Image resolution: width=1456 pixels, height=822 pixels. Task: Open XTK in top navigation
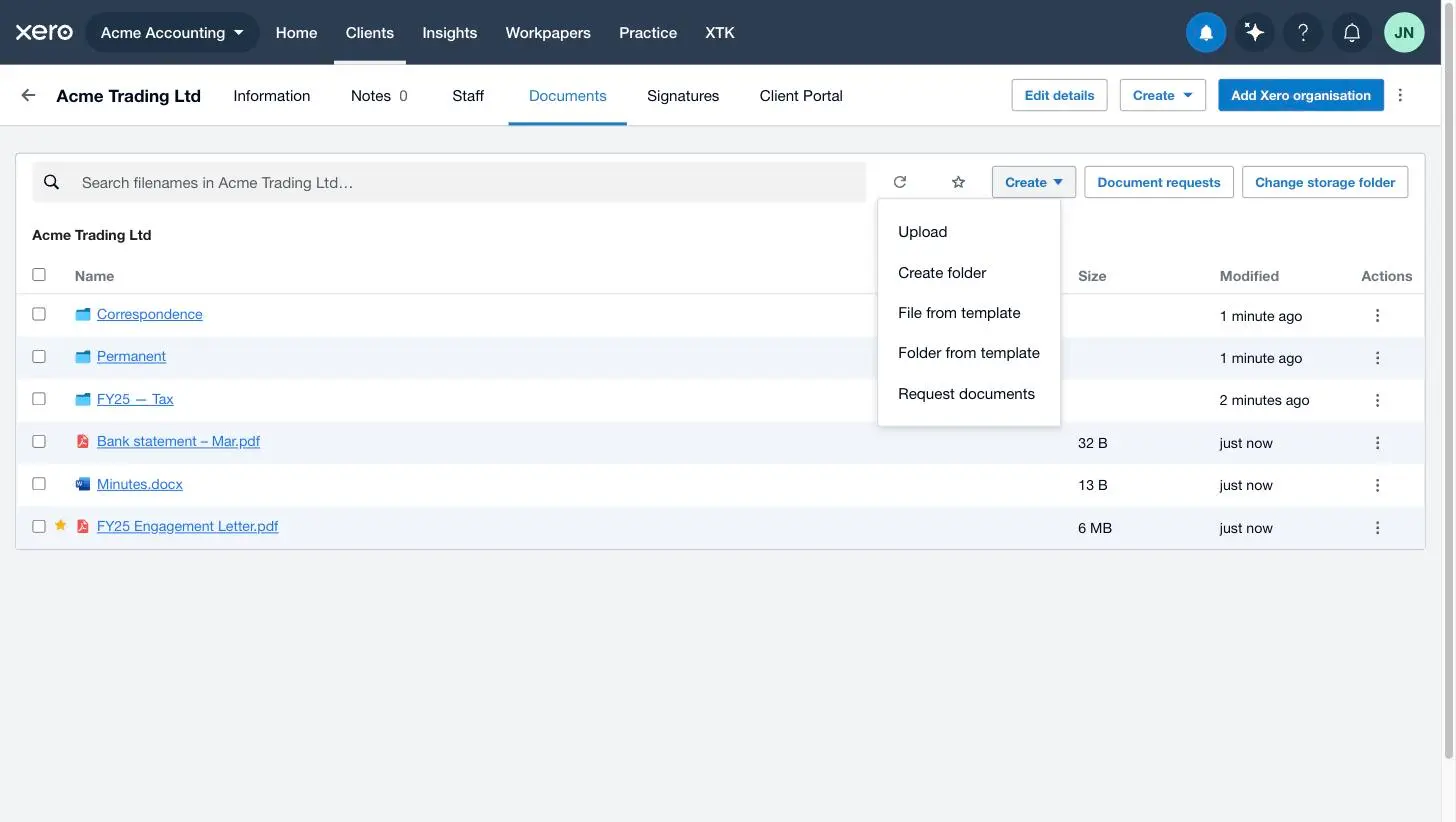[720, 32]
